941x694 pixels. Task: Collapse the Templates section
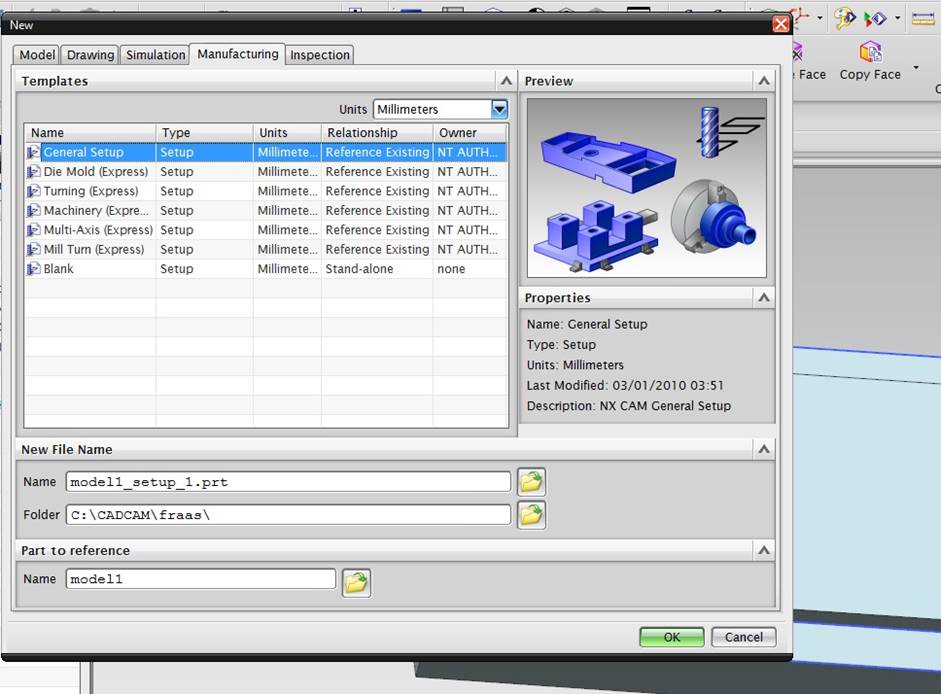pyautogui.click(x=506, y=80)
